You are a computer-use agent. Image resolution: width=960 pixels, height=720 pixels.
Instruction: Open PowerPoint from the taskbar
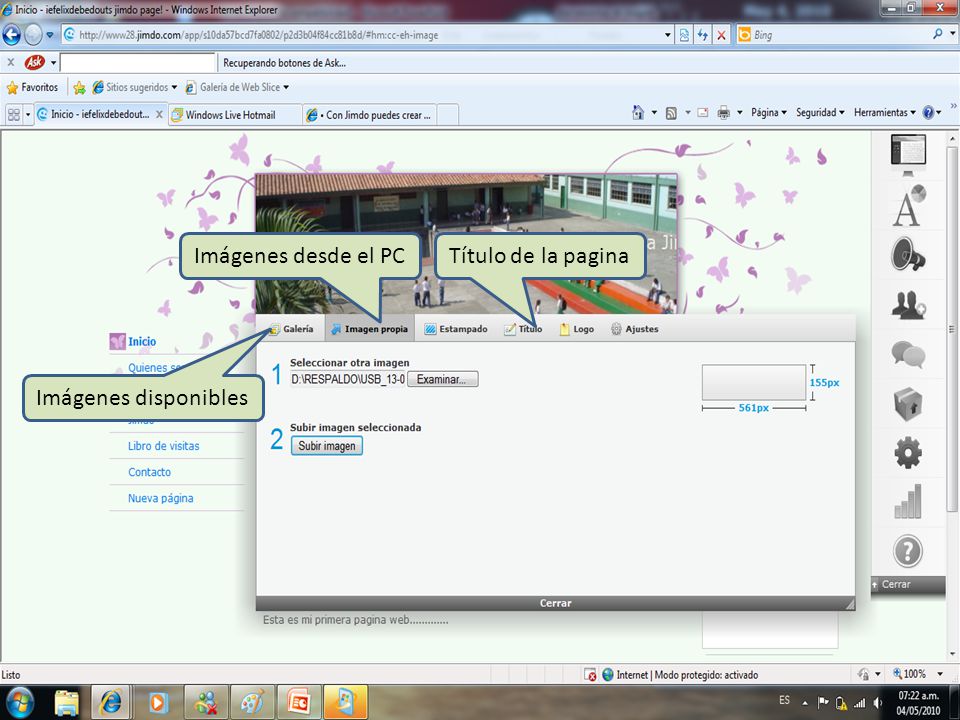click(x=299, y=702)
